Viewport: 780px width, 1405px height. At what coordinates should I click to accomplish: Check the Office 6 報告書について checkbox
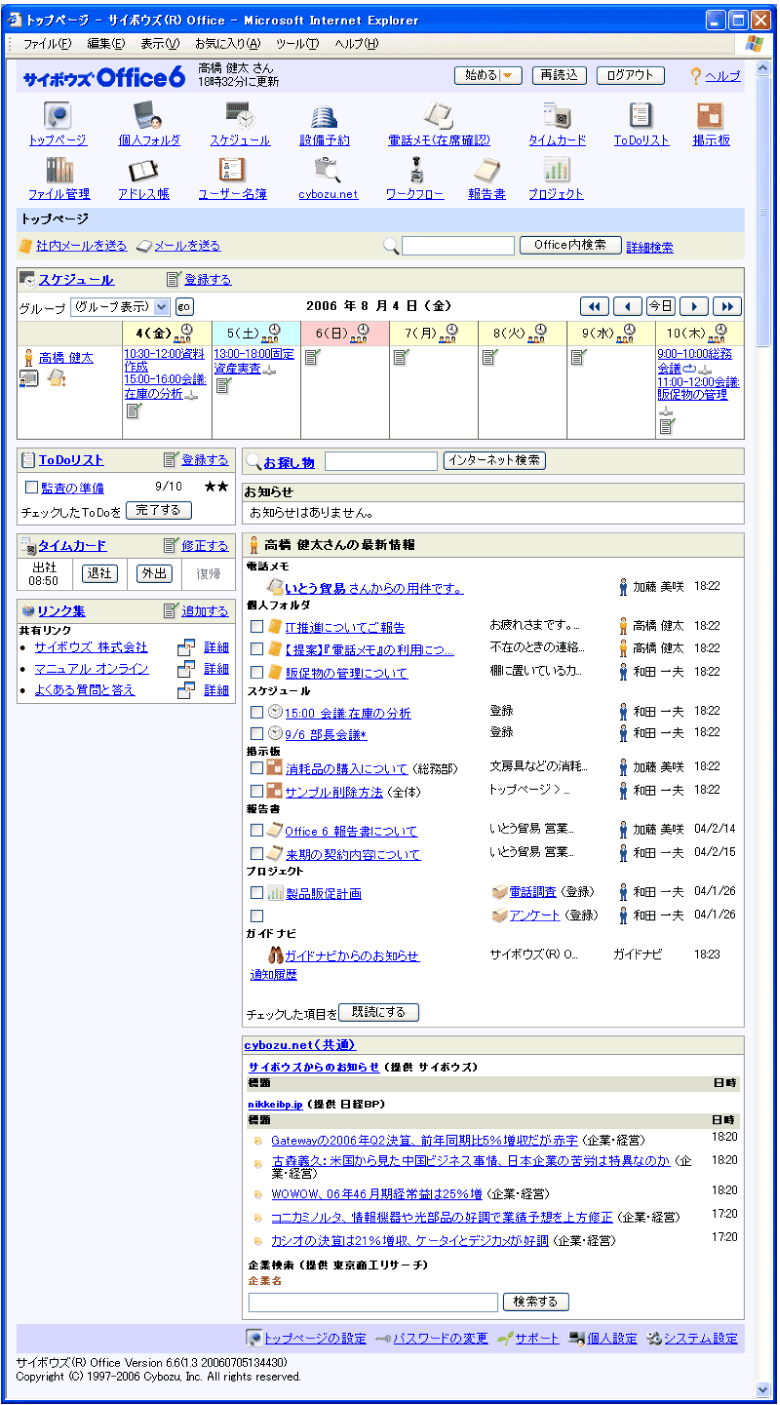[257, 830]
